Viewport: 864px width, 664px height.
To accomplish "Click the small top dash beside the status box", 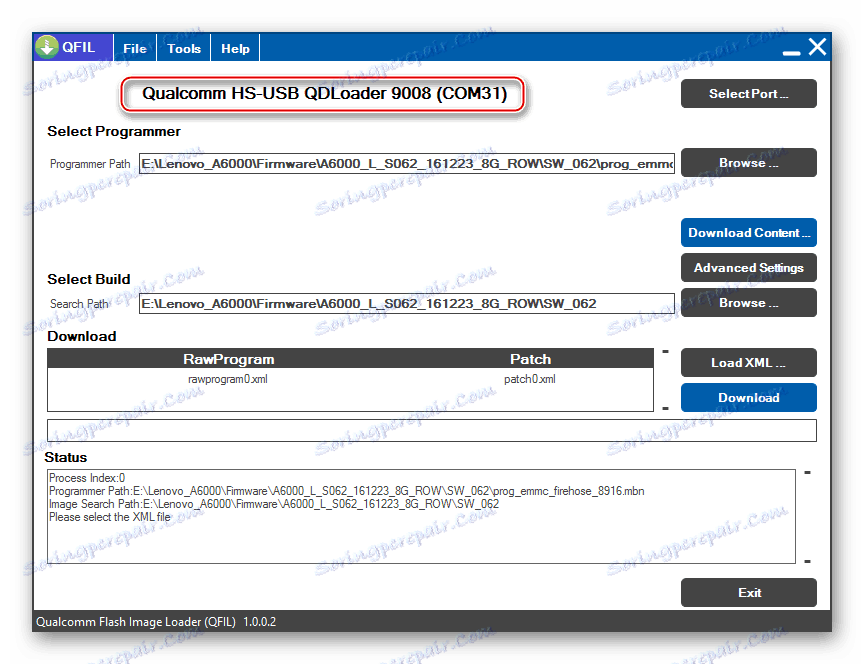I will (x=807, y=473).
